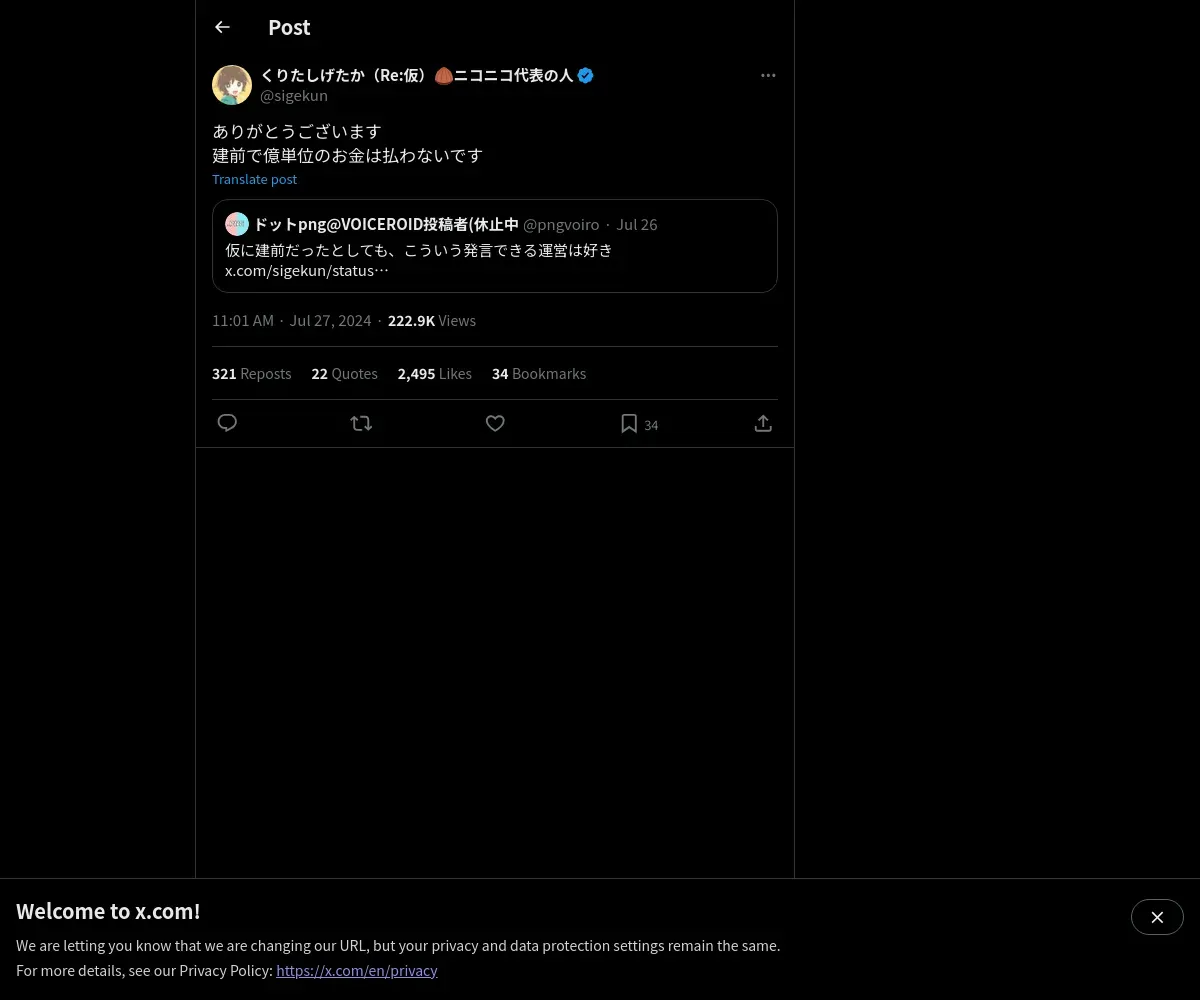1200x1000 pixels.
Task: Click the share upload icon
Action: (763, 423)
